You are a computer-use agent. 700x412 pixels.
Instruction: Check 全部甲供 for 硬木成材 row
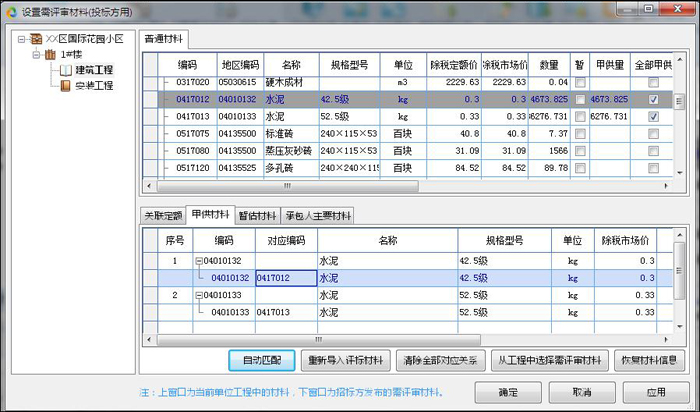click(x=653, y=82)
